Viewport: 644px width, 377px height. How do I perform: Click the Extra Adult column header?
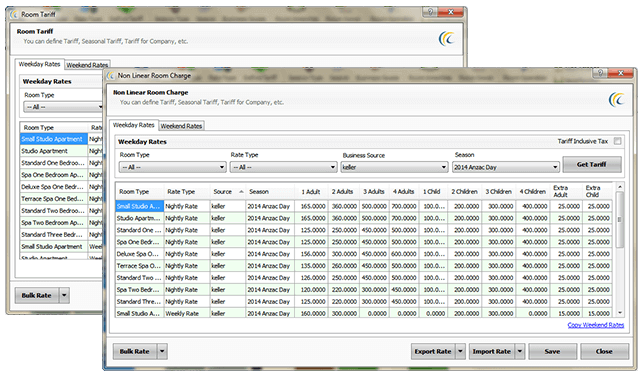pyautogui.click(x=565, y=191)
